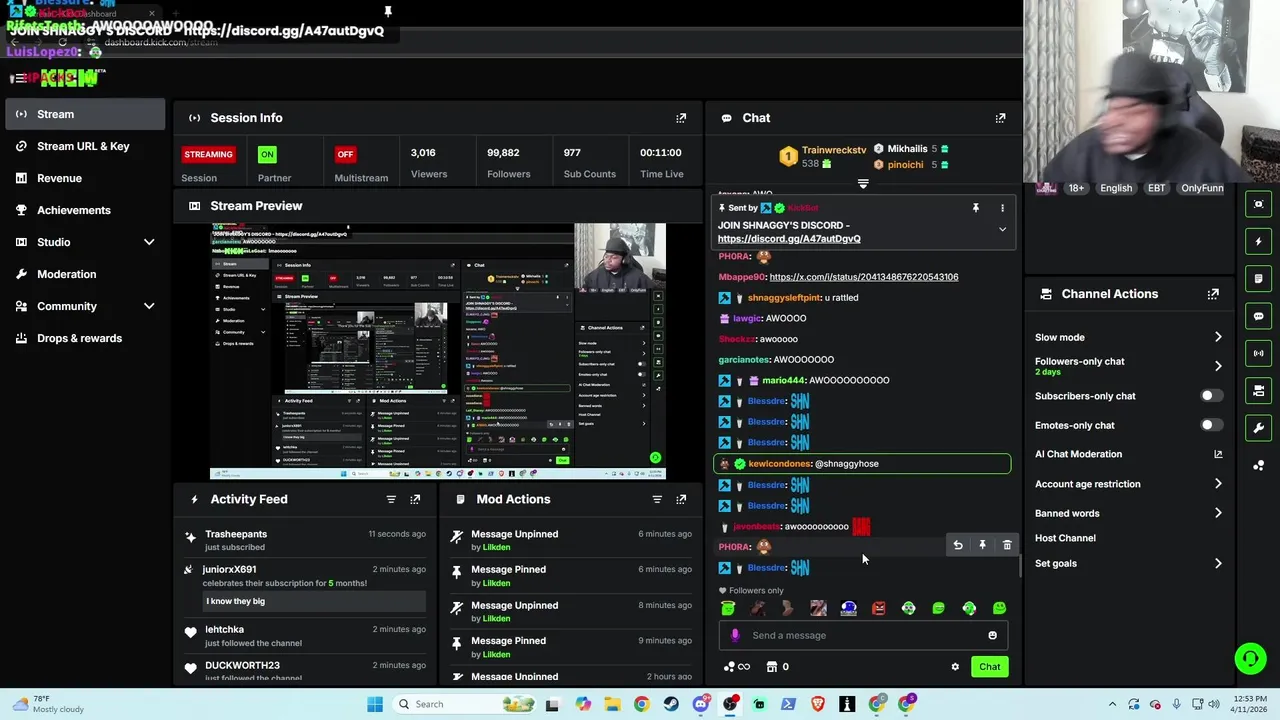
Task: Toggle the Partner ON indicator
Action: coord(267,154)
